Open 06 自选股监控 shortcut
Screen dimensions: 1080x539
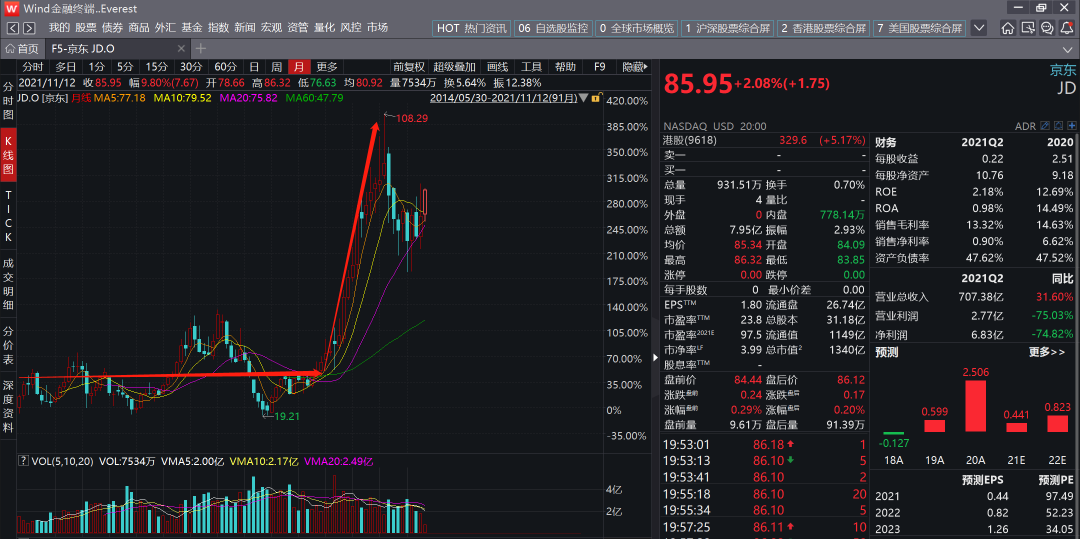coord(553,28)
